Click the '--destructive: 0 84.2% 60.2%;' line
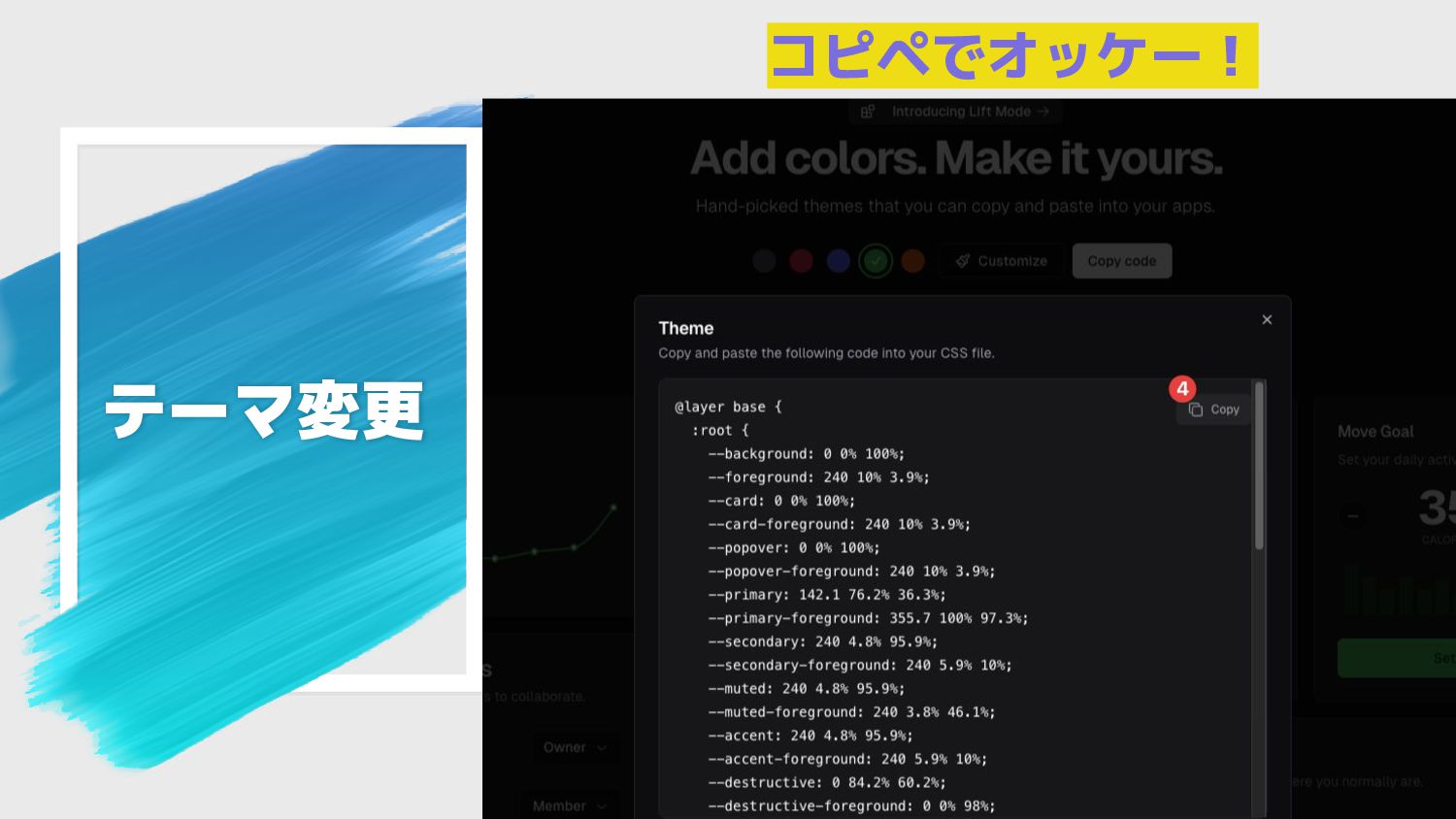 (826, 782)
